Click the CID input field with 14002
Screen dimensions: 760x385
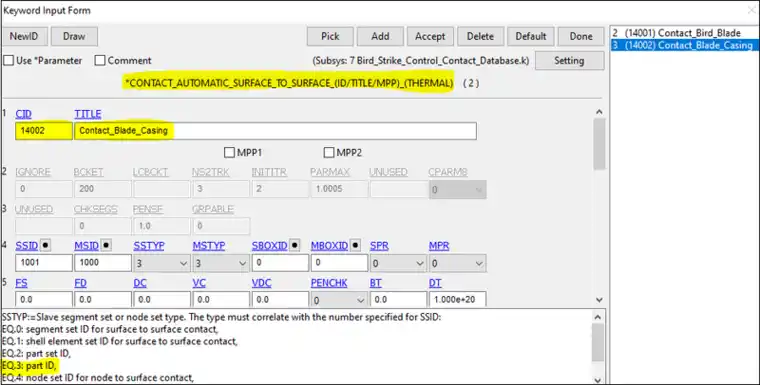[44, 131]
